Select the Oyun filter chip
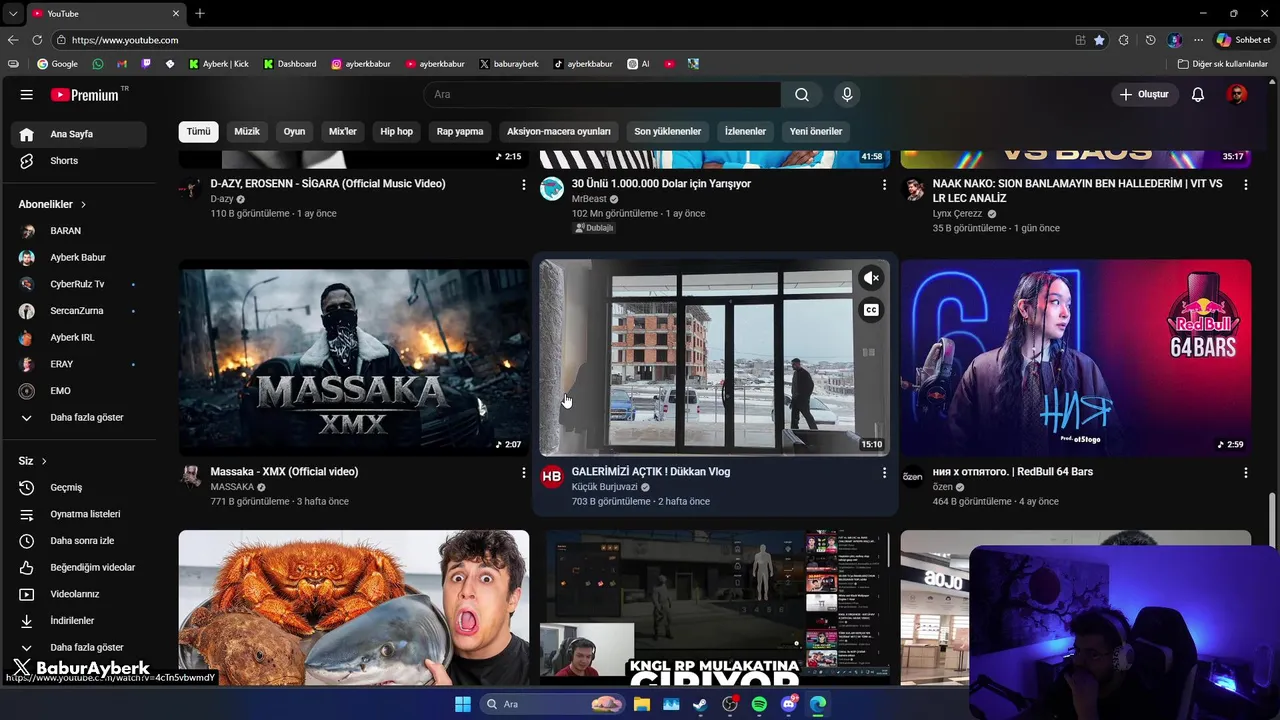 point(294,131)
